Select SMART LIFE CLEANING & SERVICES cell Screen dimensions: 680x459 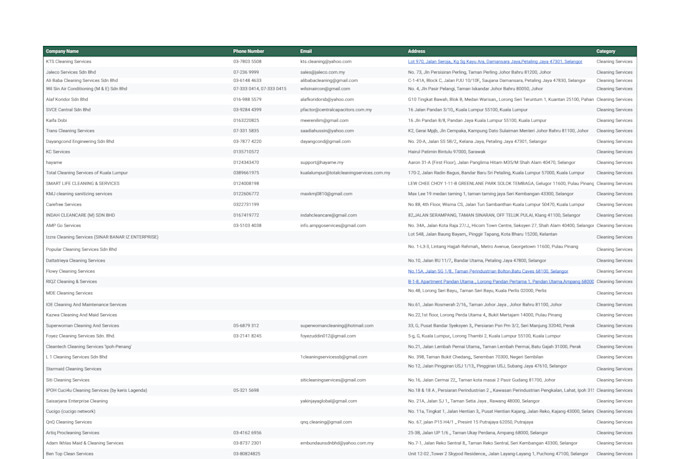click(82, 184)
